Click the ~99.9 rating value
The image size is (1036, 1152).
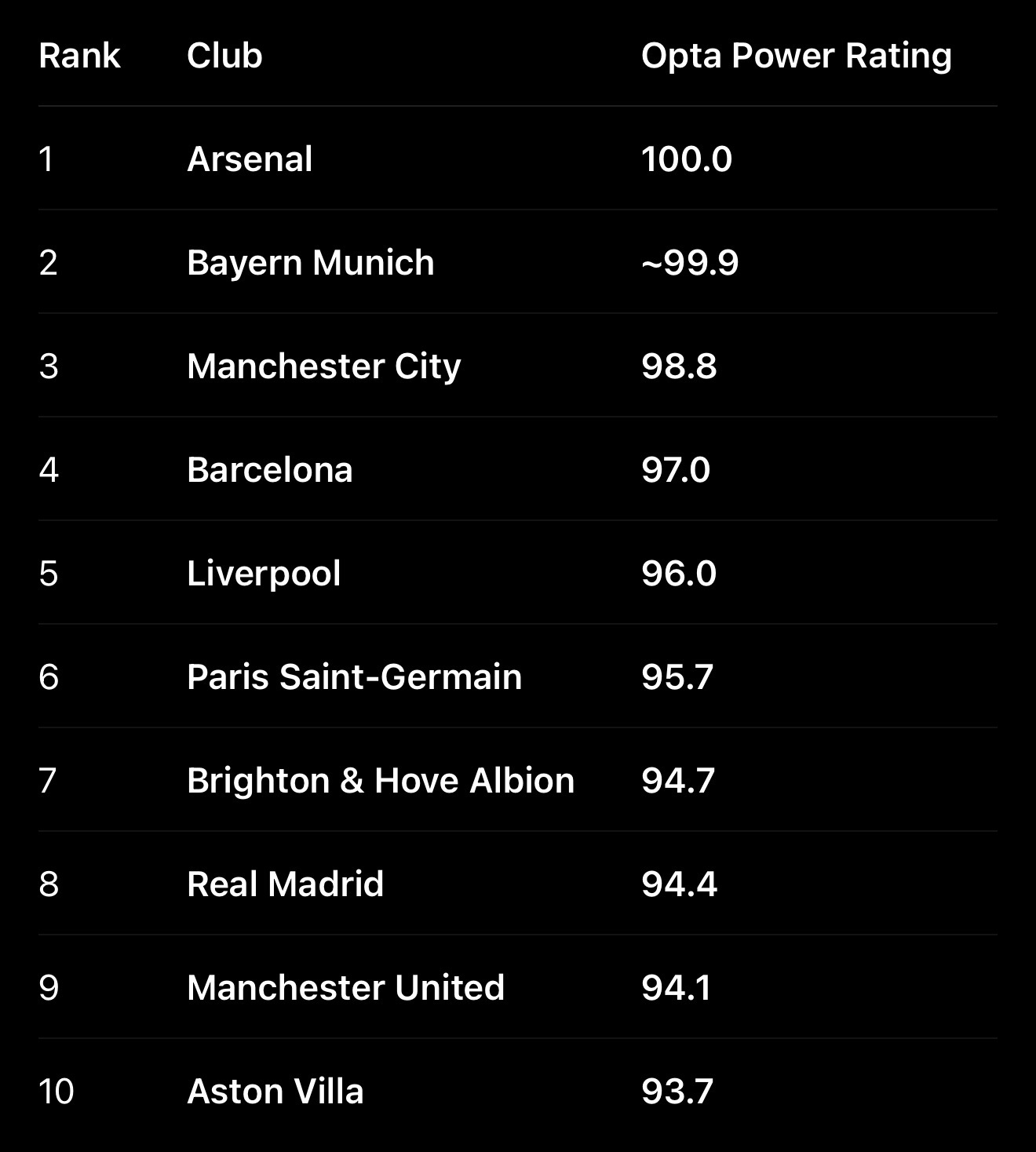pos(690,263)
